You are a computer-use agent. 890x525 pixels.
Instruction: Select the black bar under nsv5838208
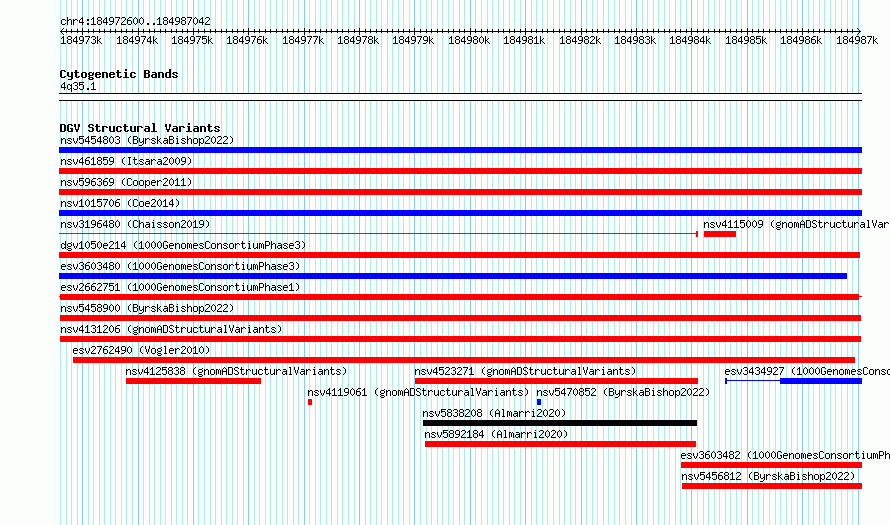[x=560, y=423]
